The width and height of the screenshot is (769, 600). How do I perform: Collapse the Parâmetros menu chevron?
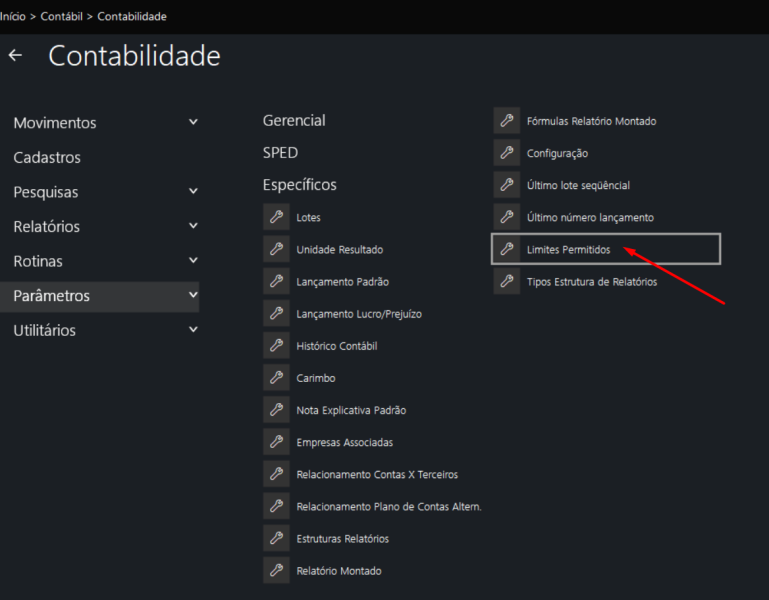click(x=193, y=296)
